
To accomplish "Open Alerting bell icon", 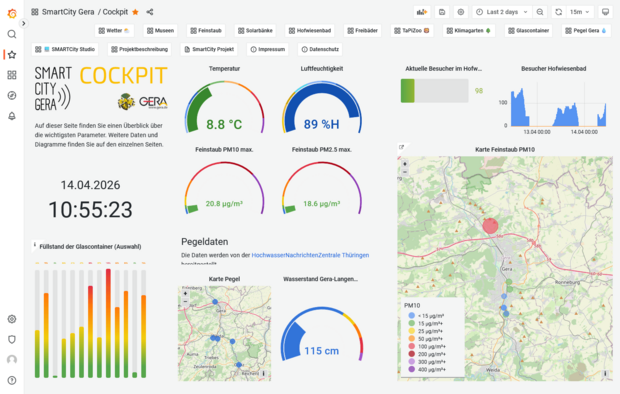I will [x=12, y=116].
